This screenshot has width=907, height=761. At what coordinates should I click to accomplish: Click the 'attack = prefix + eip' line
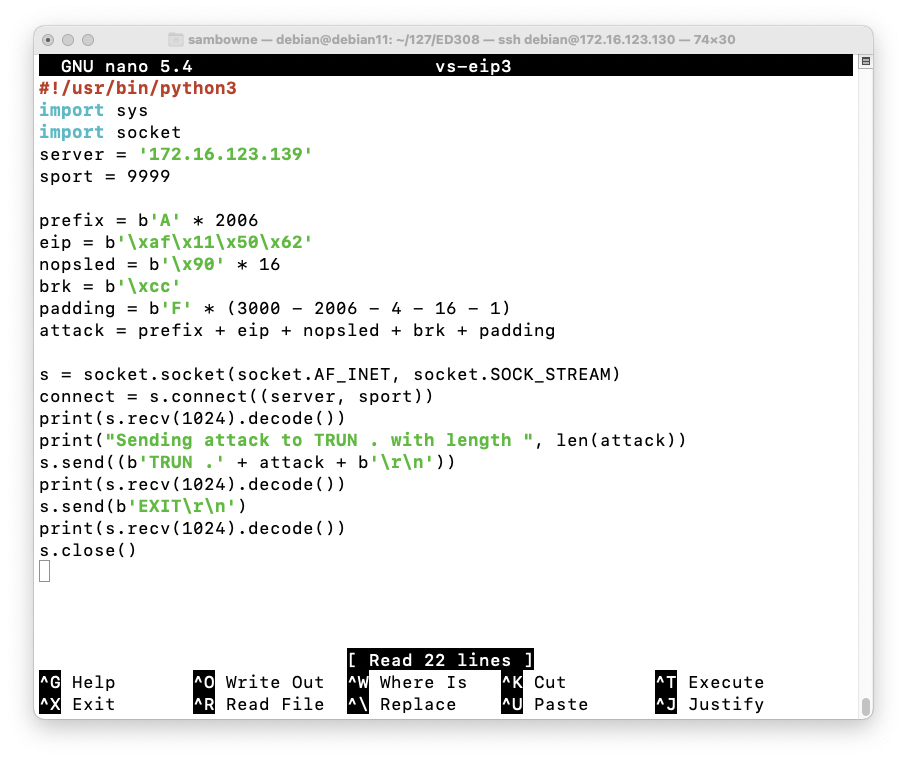(x=297, y=330)
